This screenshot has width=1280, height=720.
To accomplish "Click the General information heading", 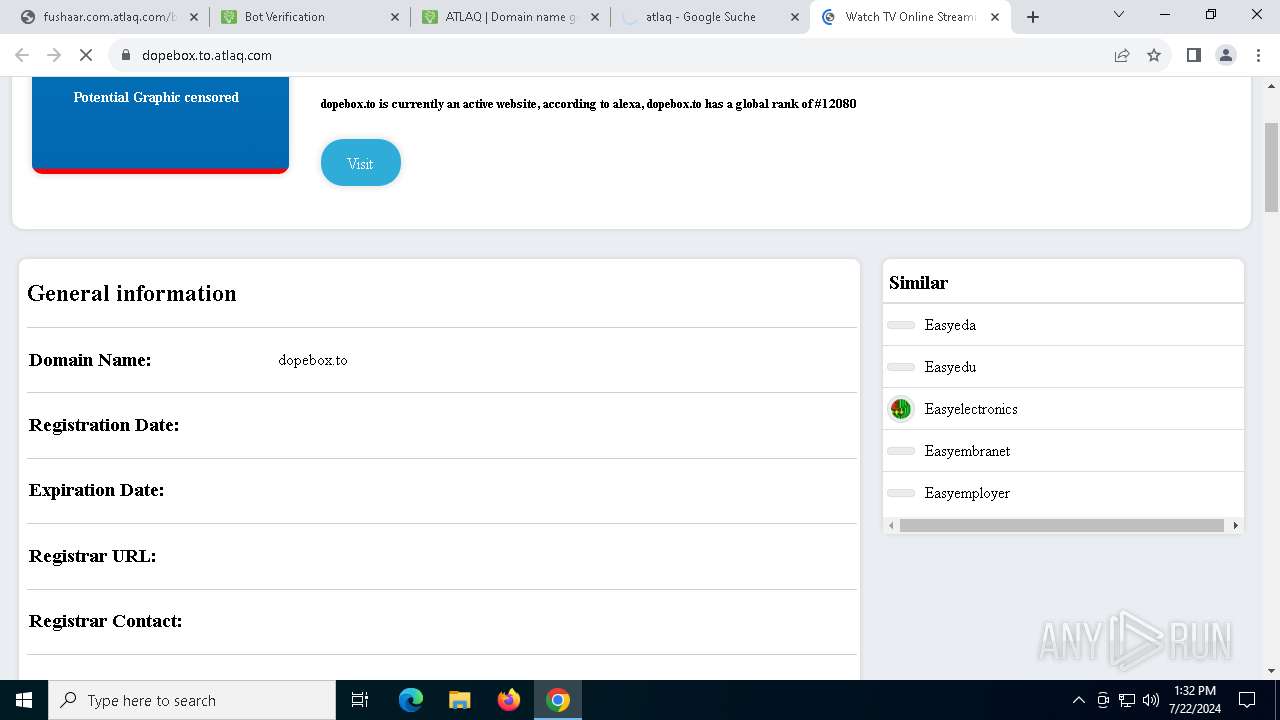I will click(132, 293).
